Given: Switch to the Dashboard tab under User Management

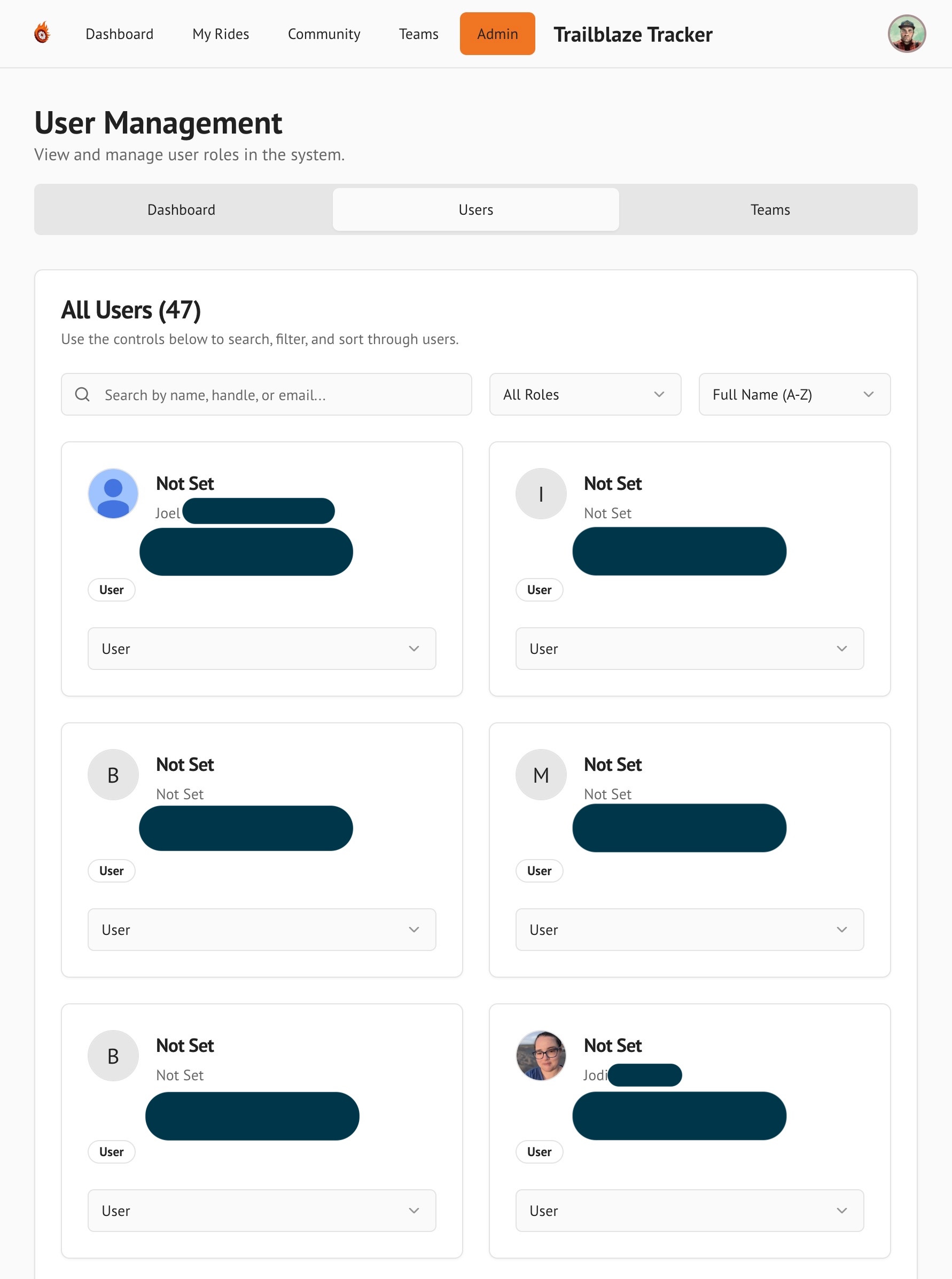Looking at the screenshot, I should [182, 210].
